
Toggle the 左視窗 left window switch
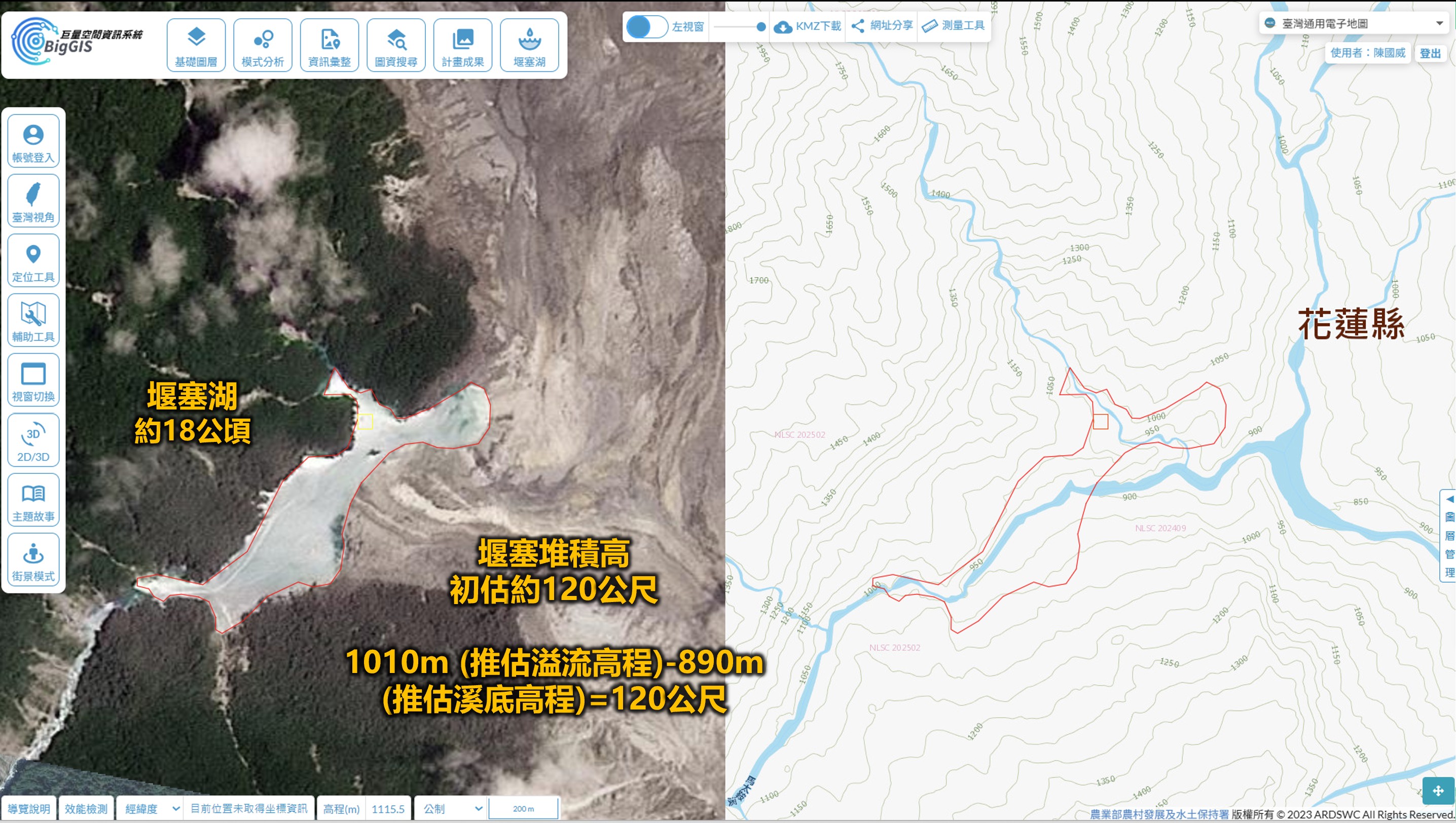(x=647, y=26)
